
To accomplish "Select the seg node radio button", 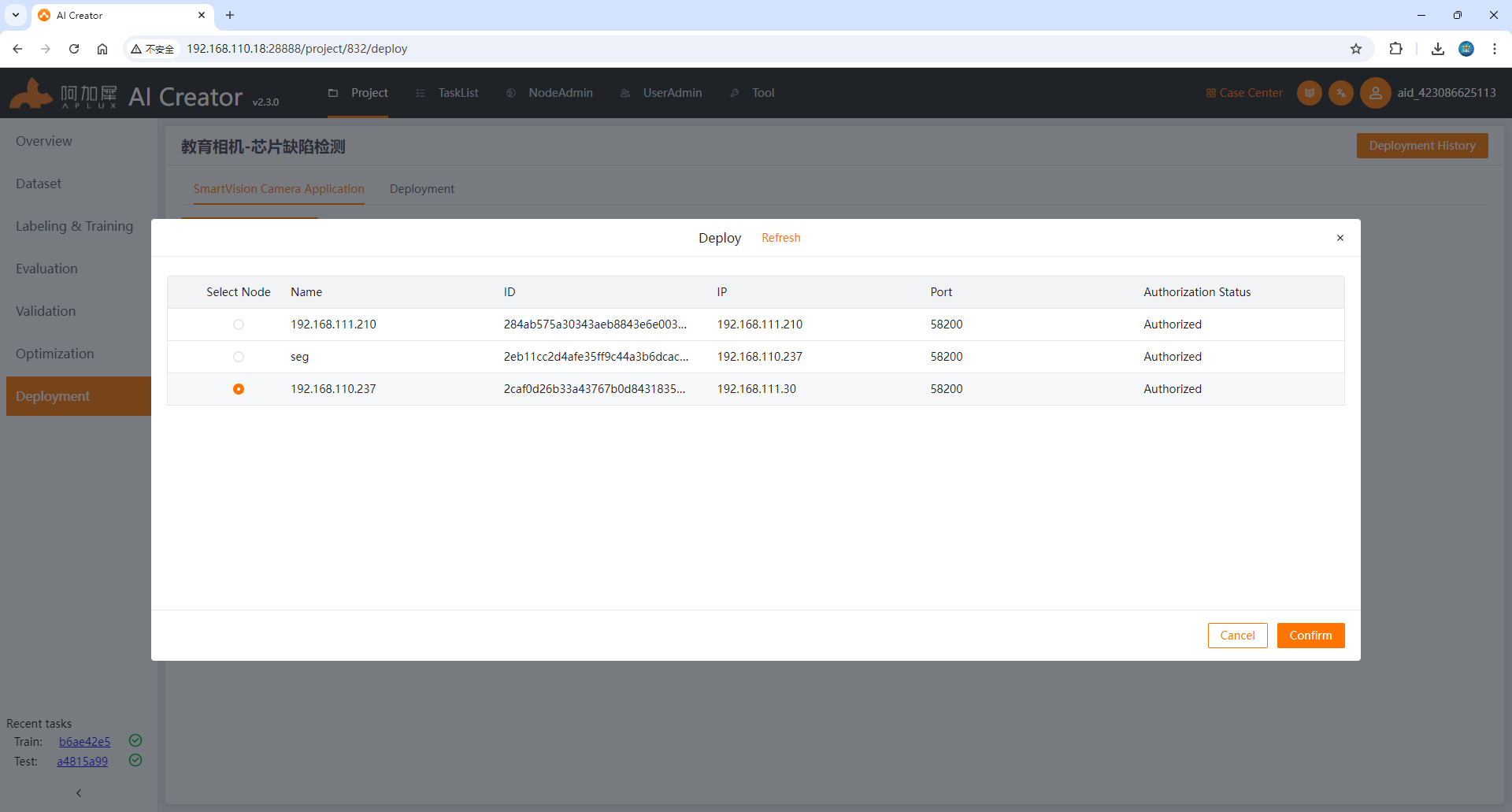I will click(x=239, y=357).
